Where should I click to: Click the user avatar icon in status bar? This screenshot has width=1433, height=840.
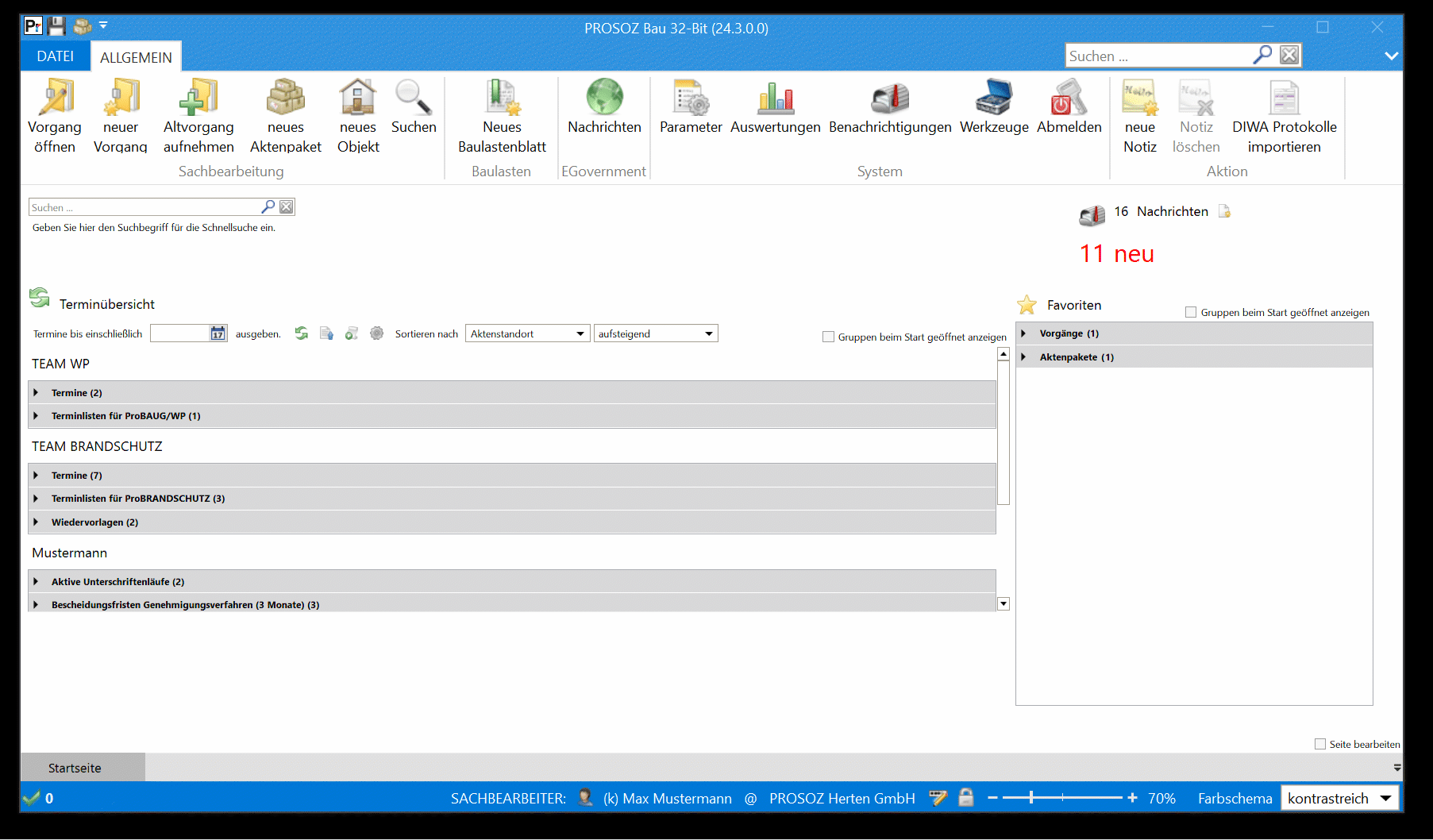pos(585,797)
